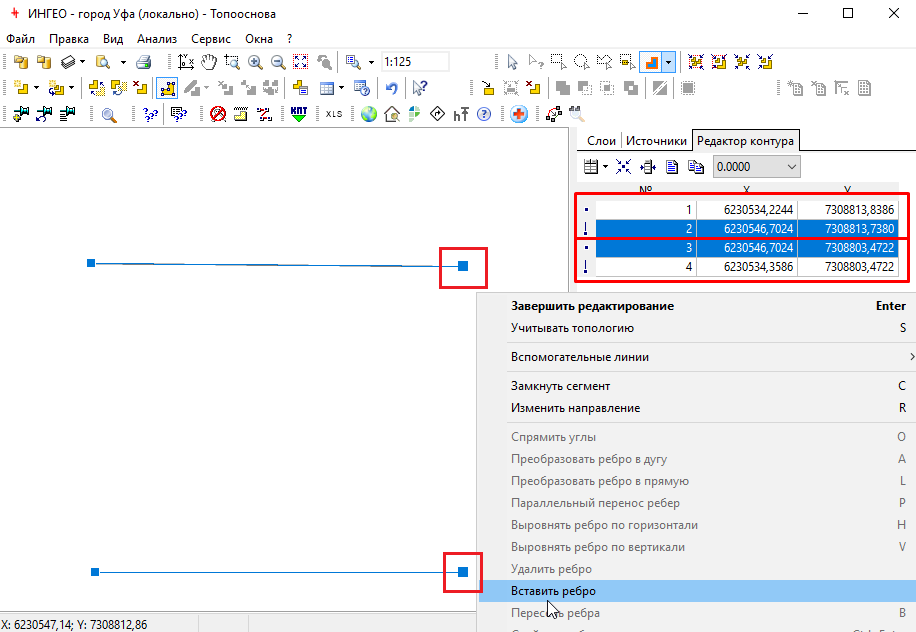The image size is (916, 632).
Task: Click the blue circled question mark icon
Action: (484, 114)
